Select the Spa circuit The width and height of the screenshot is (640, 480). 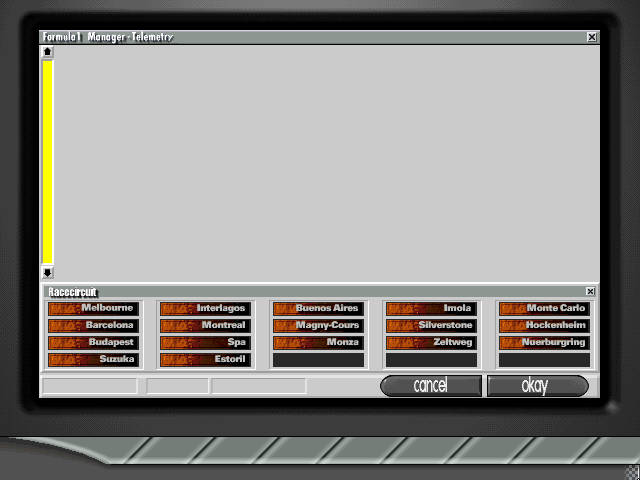[206, 343]
